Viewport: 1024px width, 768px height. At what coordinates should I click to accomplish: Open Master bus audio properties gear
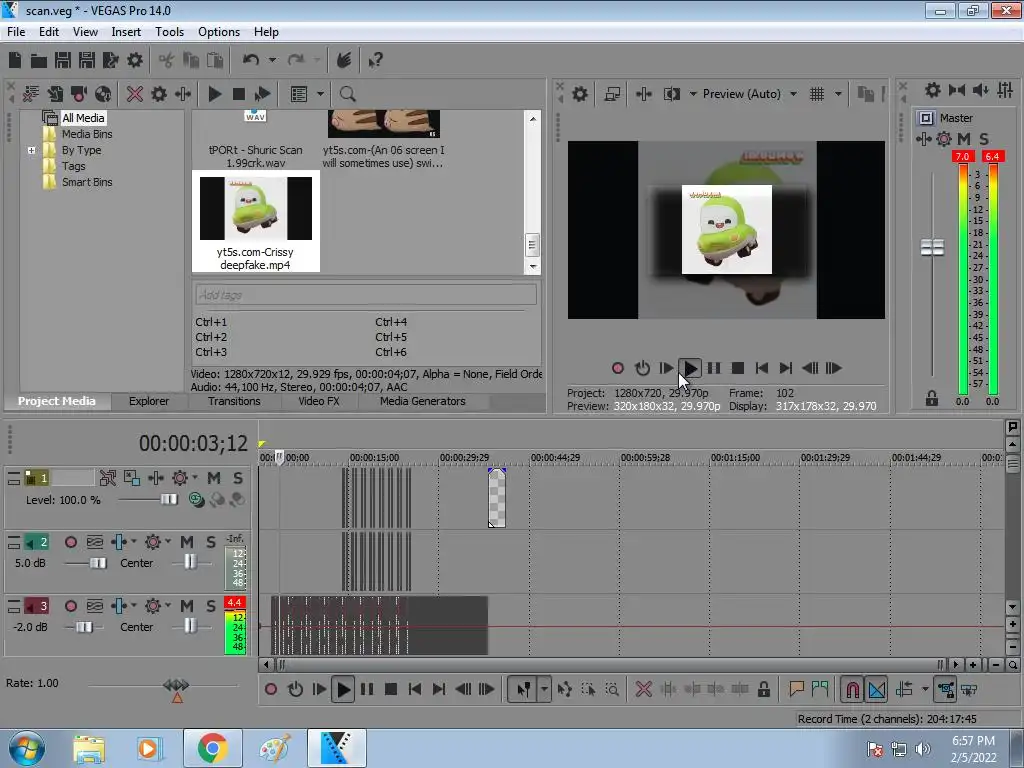933,90
